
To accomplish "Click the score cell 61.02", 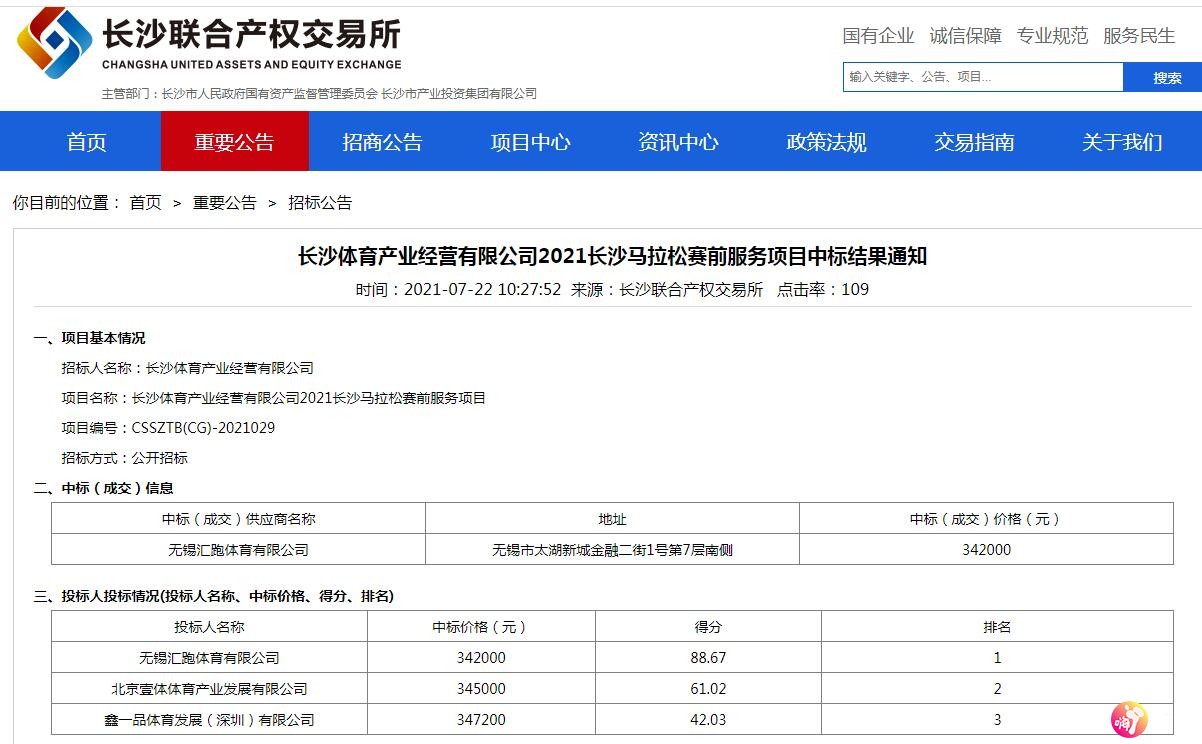I will coord(708,689).
